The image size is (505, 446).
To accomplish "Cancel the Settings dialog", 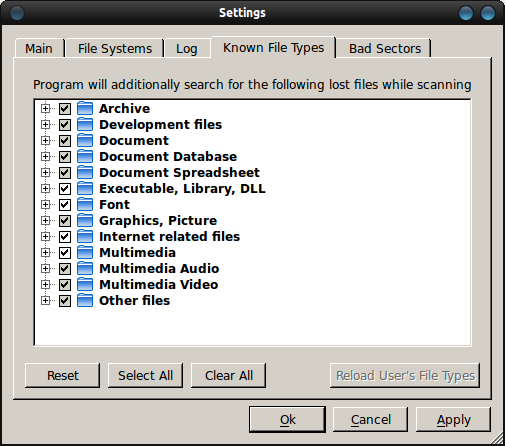I will 371,419.
